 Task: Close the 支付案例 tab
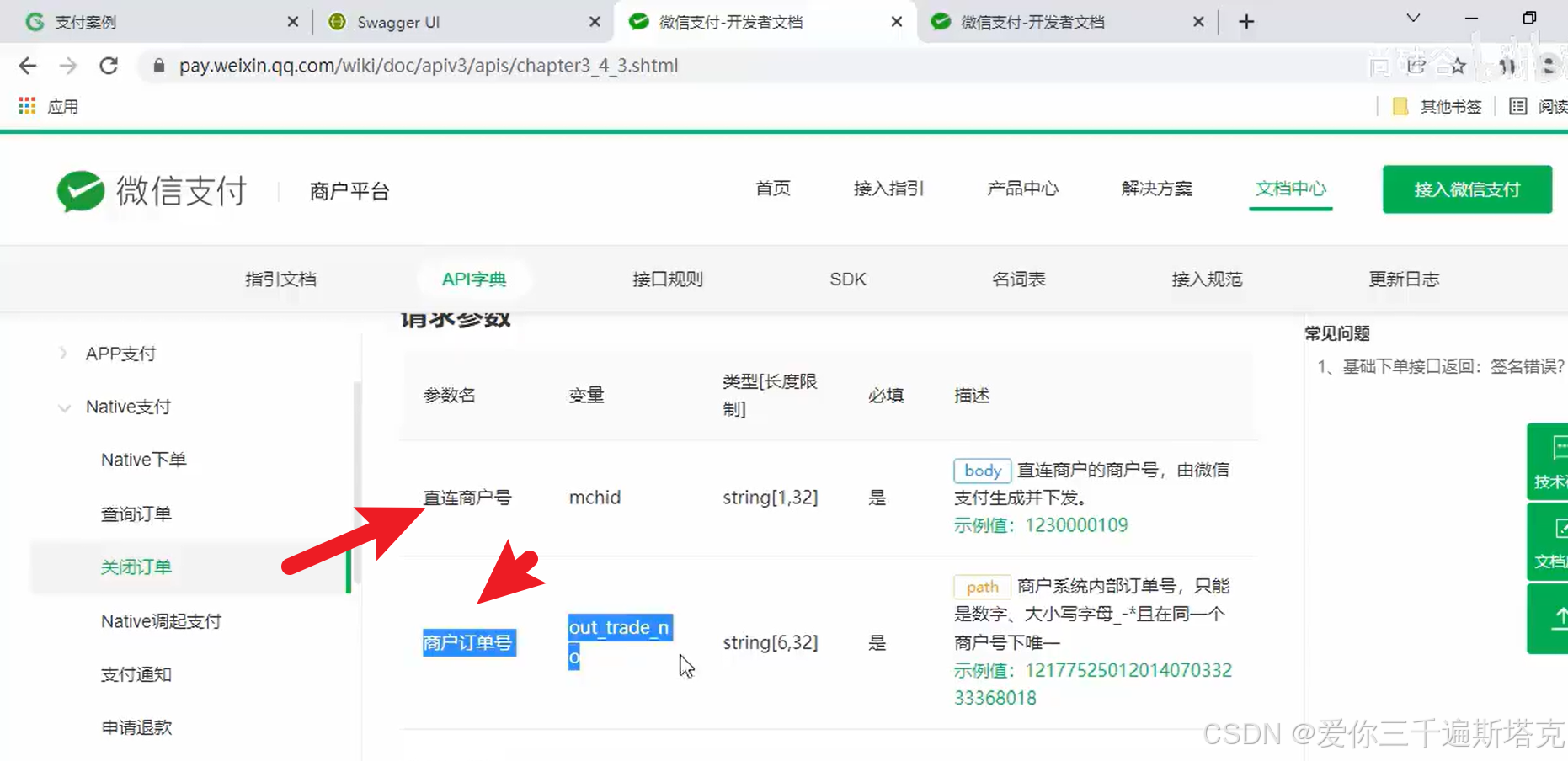[x=292, y=22]
